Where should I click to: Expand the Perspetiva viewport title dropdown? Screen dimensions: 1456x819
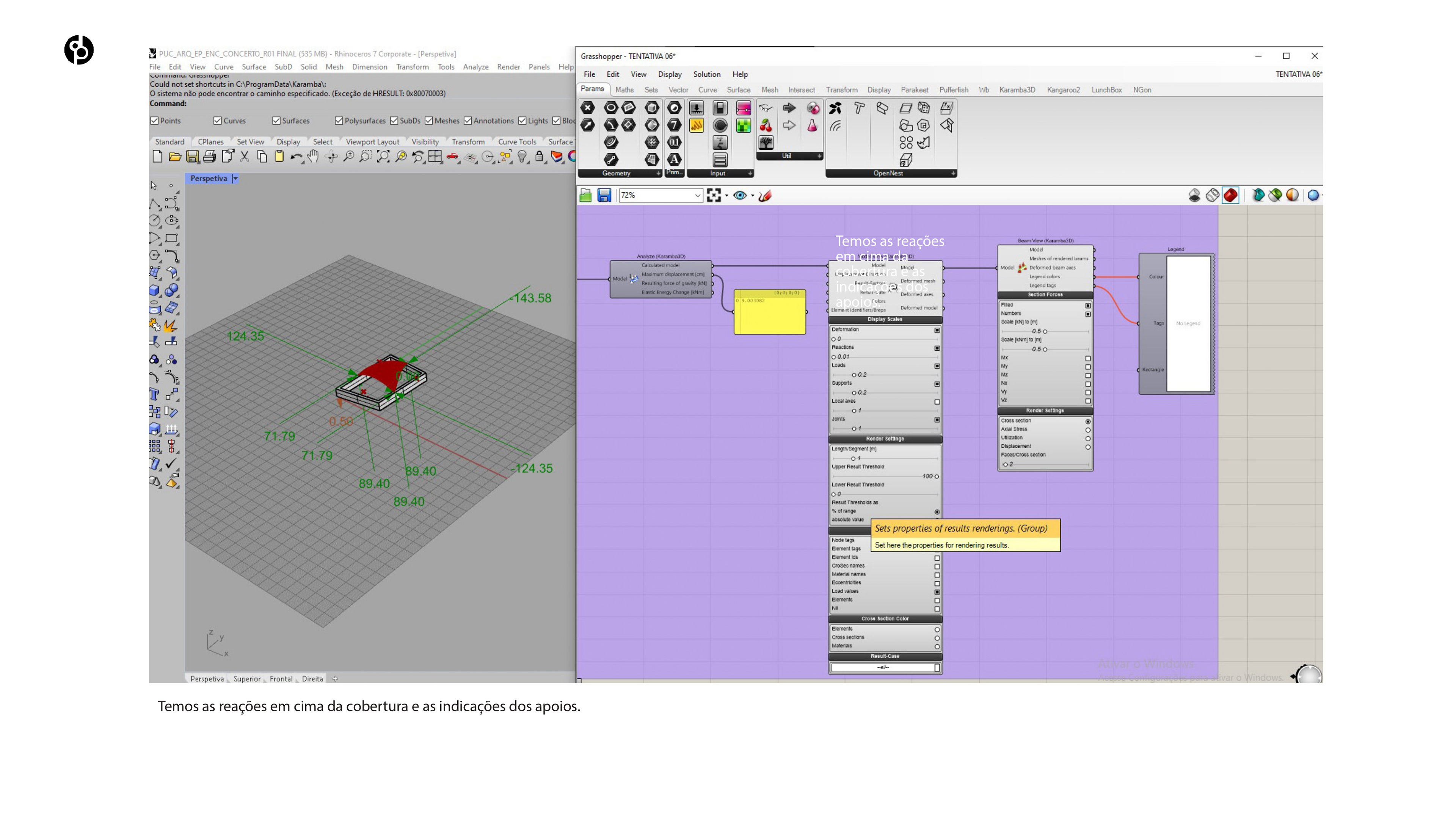(236, 179)
